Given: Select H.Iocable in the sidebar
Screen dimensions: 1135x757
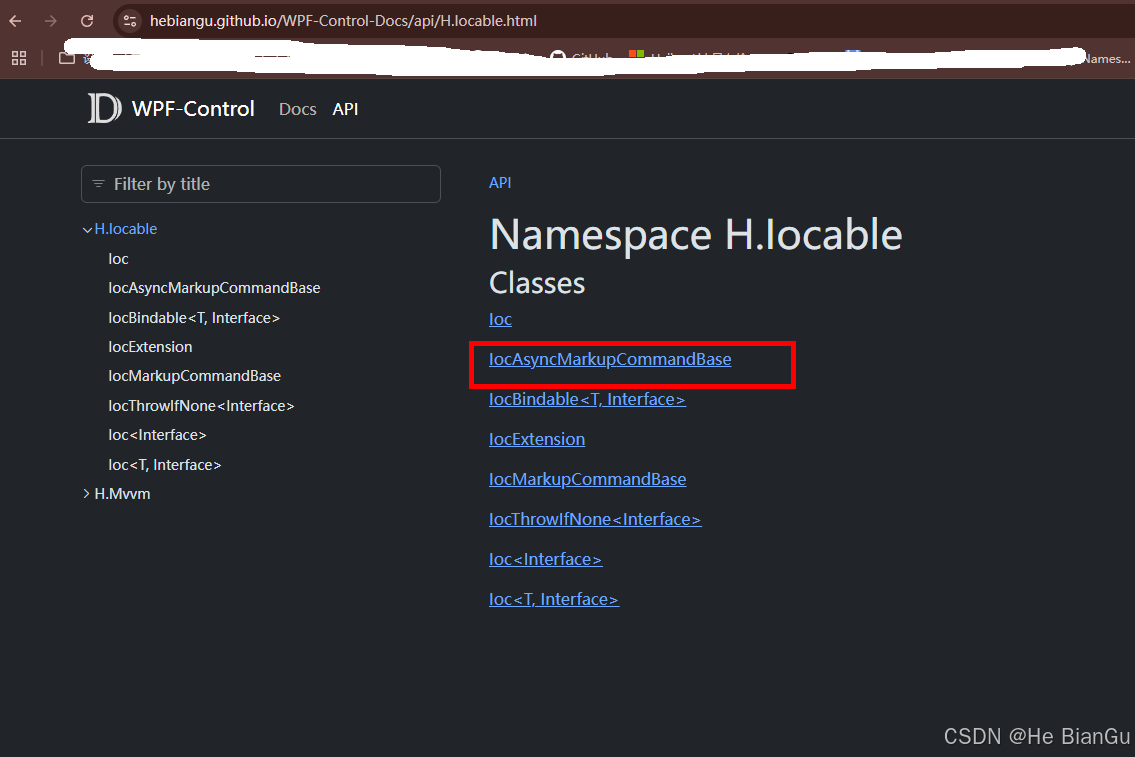Looking at the screenshot, I should point(126,229).
